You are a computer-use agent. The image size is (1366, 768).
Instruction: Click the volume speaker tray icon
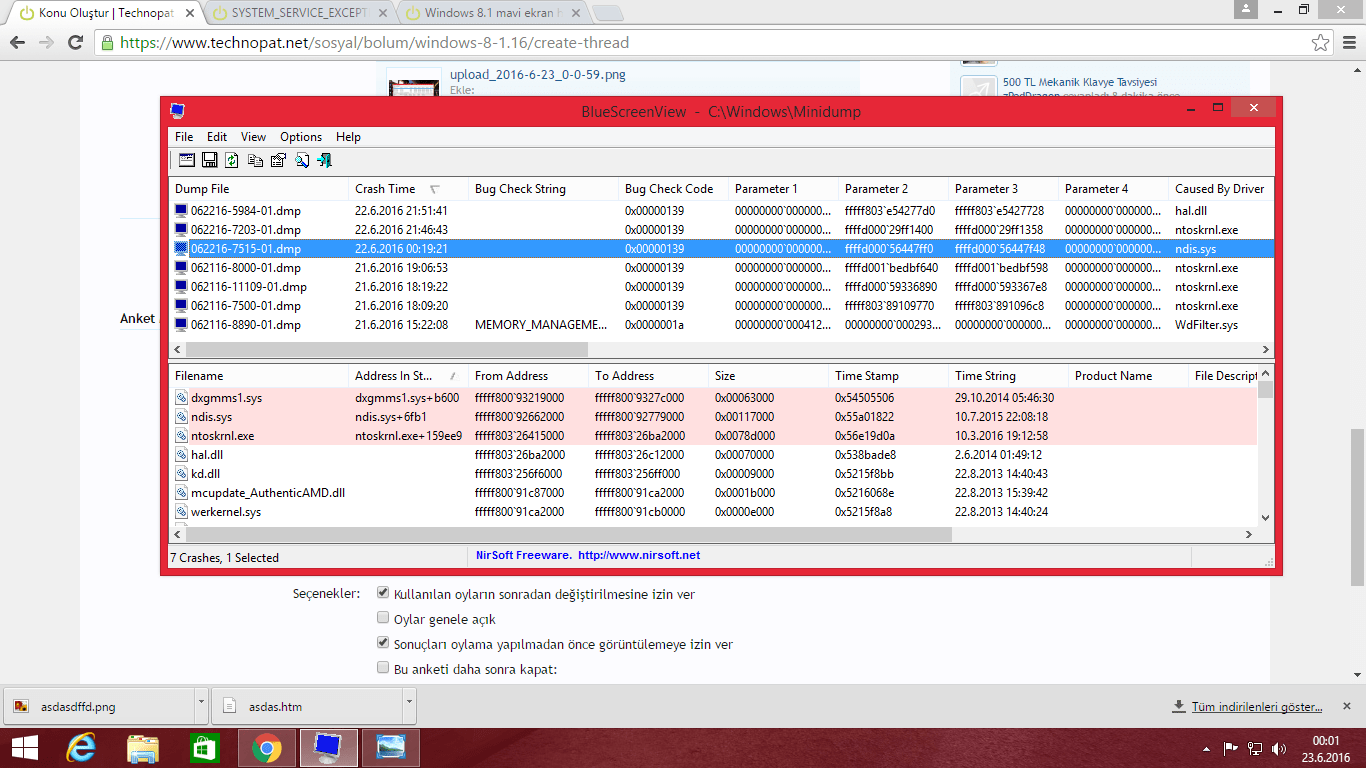[x=1279, y=748]
